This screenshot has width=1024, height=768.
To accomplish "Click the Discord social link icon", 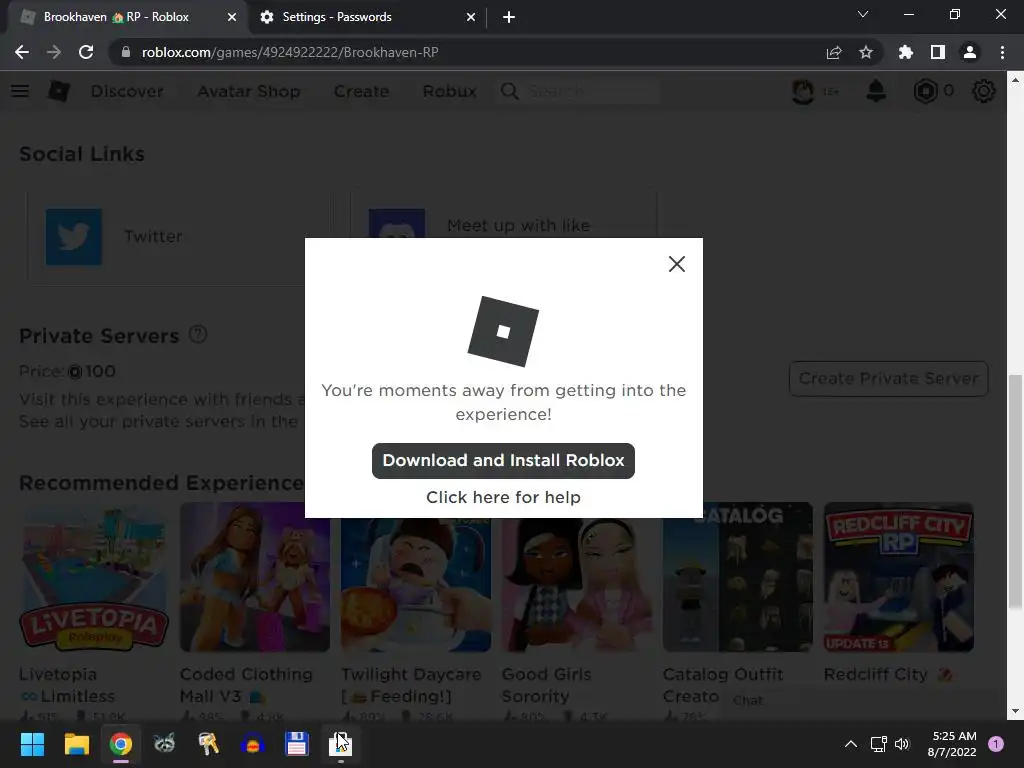I will click(x=396, y=223).
